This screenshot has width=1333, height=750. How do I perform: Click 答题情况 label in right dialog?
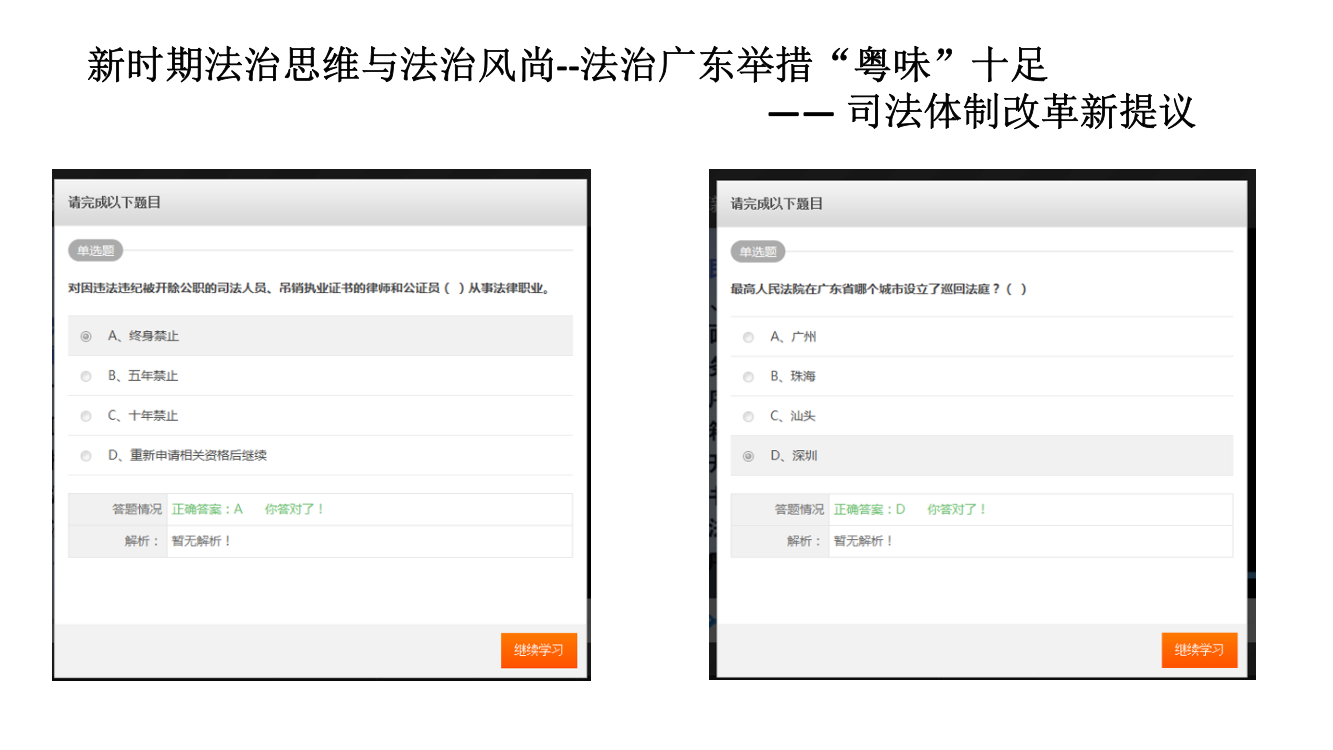click(x=799, y=509)
